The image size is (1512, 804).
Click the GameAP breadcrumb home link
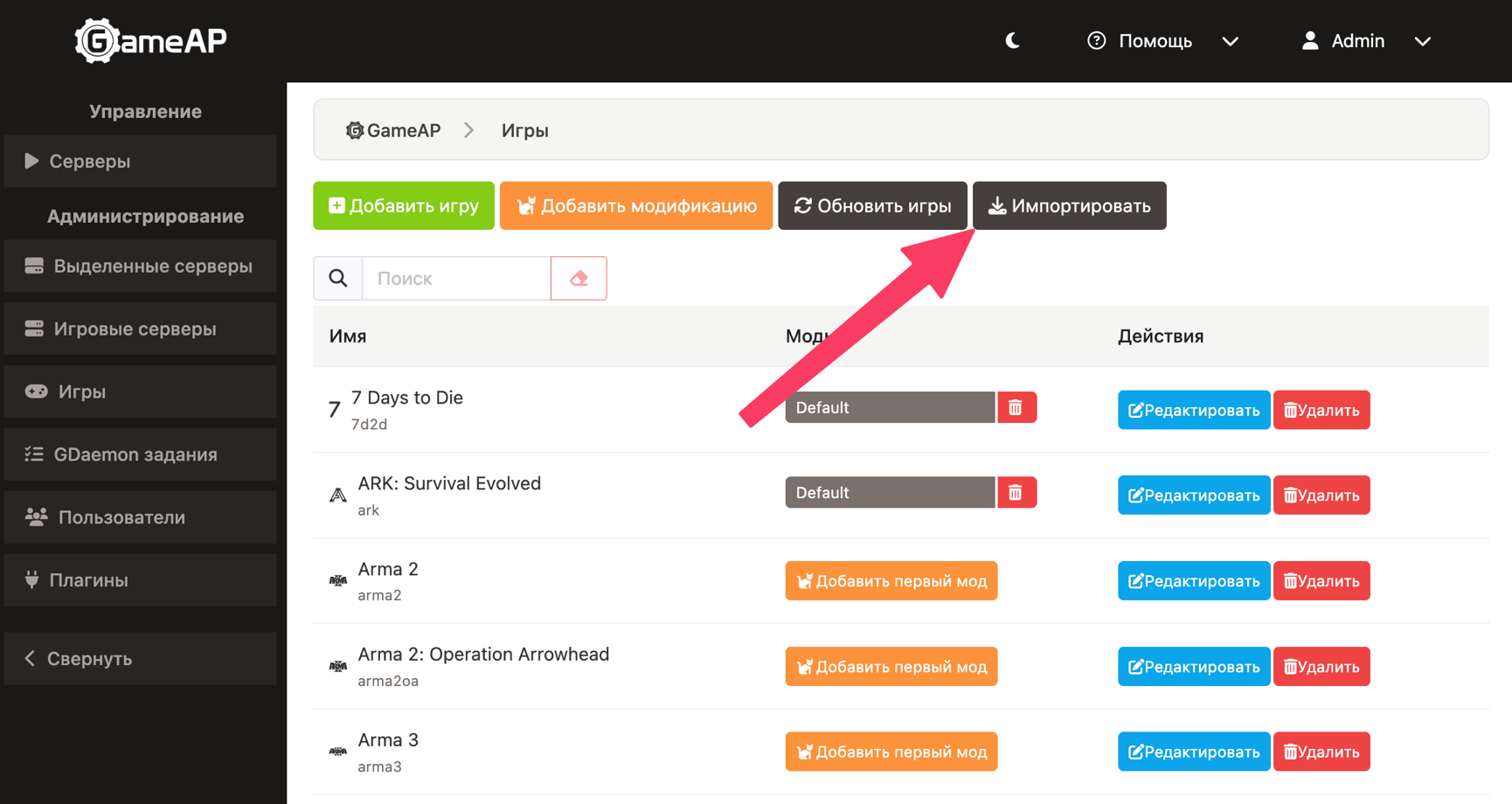[394, 131]
